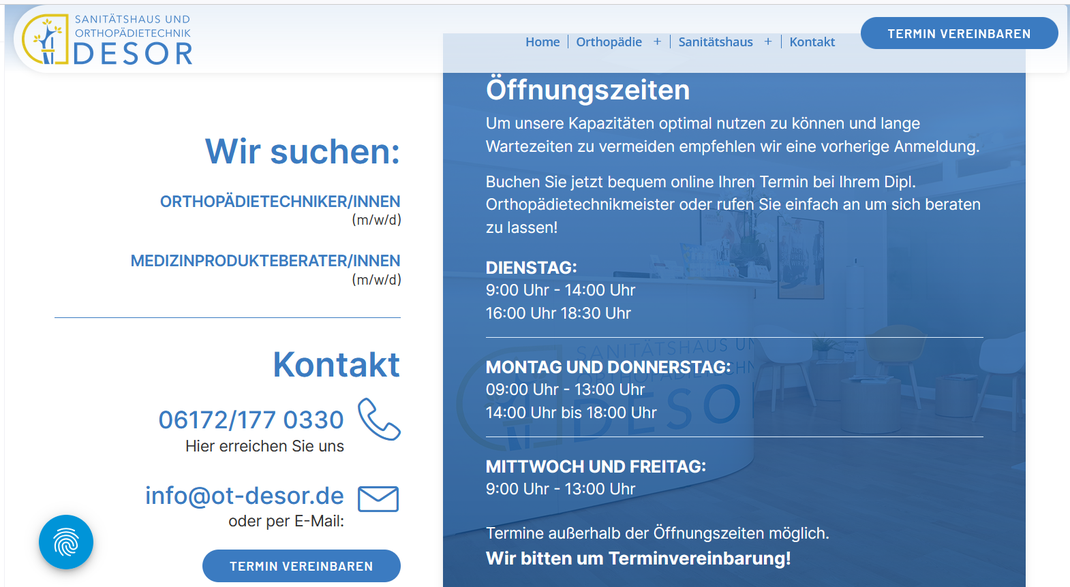This screenshot has height=587, width=1070.
Task: Click the text '09:00 Uhr - 13:00 Uhr'
Action: click(x=565, y=390)
